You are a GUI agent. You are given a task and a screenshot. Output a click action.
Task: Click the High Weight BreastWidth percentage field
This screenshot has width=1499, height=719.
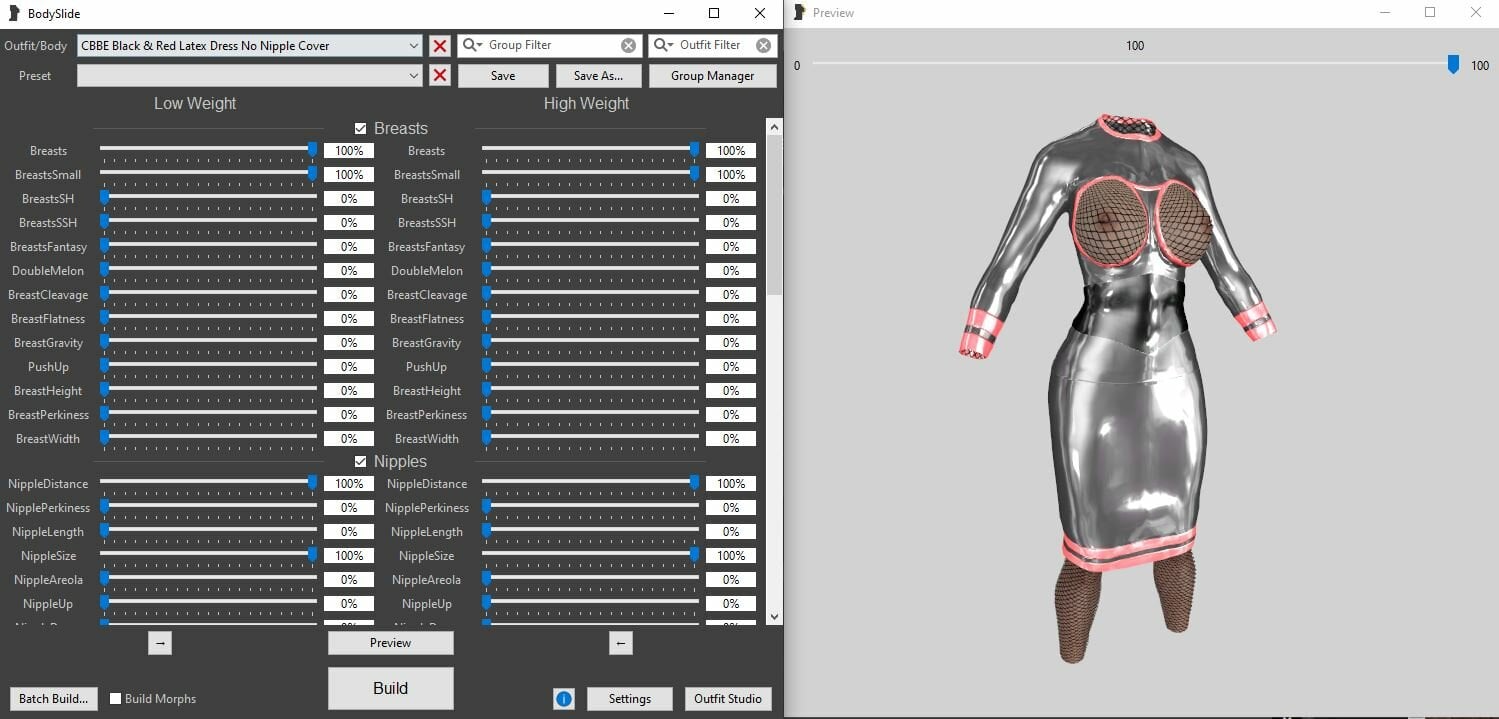click(x=731, y=439)
